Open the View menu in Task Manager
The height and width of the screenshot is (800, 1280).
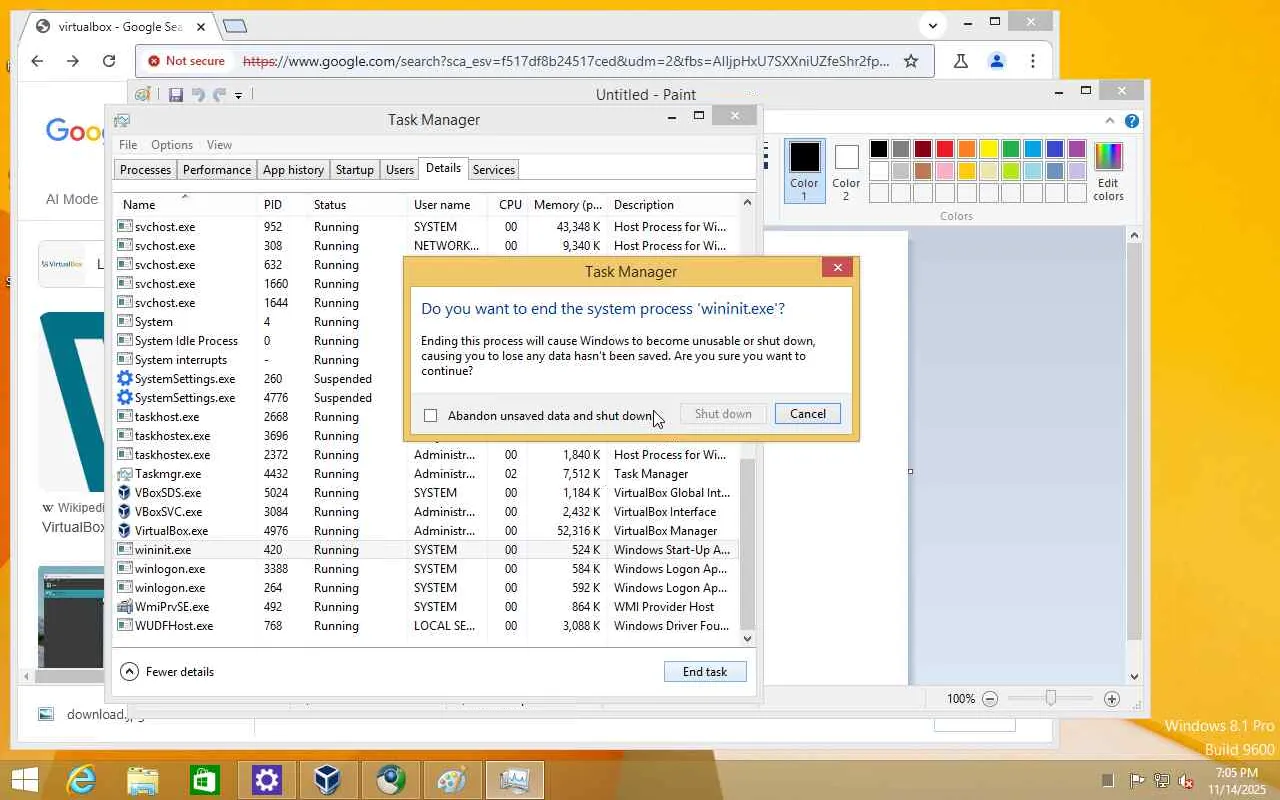coord(219,145)
